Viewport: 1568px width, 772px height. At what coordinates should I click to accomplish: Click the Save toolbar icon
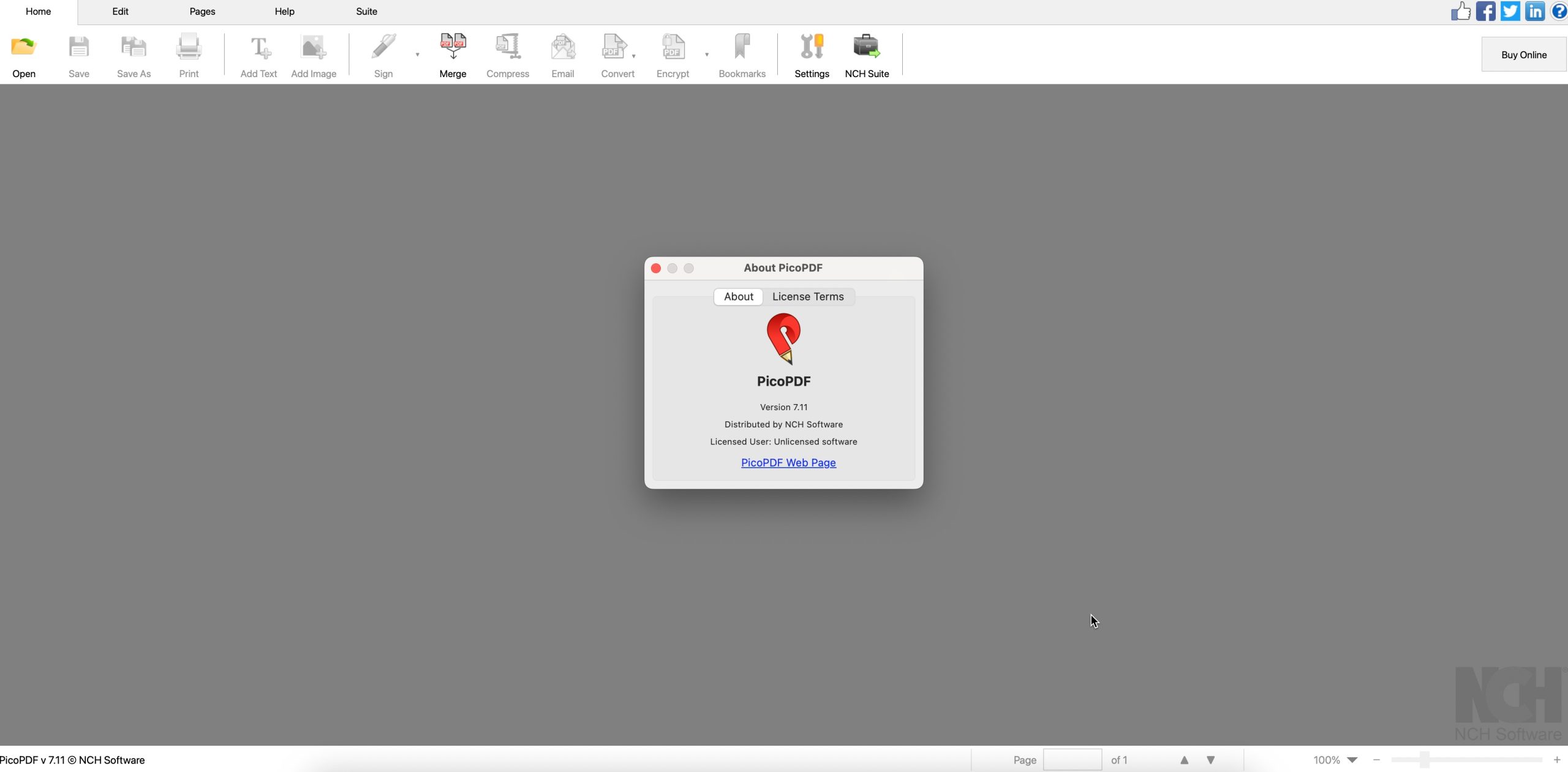point(78,47)
